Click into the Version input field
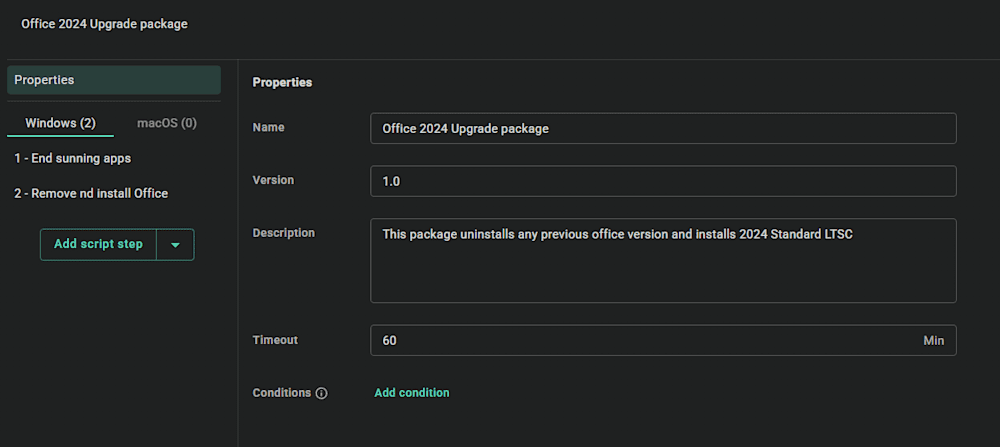The width and height of the screenshot is (1000, 447). [663, 181]
